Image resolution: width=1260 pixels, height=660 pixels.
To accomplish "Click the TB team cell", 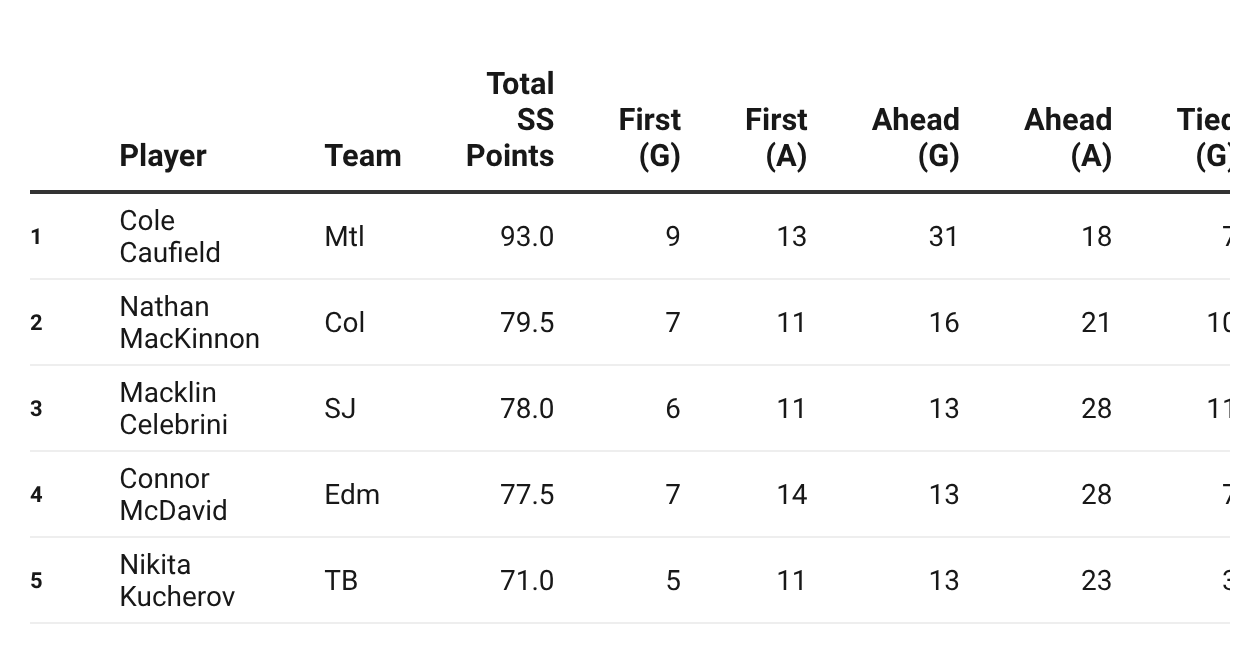I will tap(341, 581).
